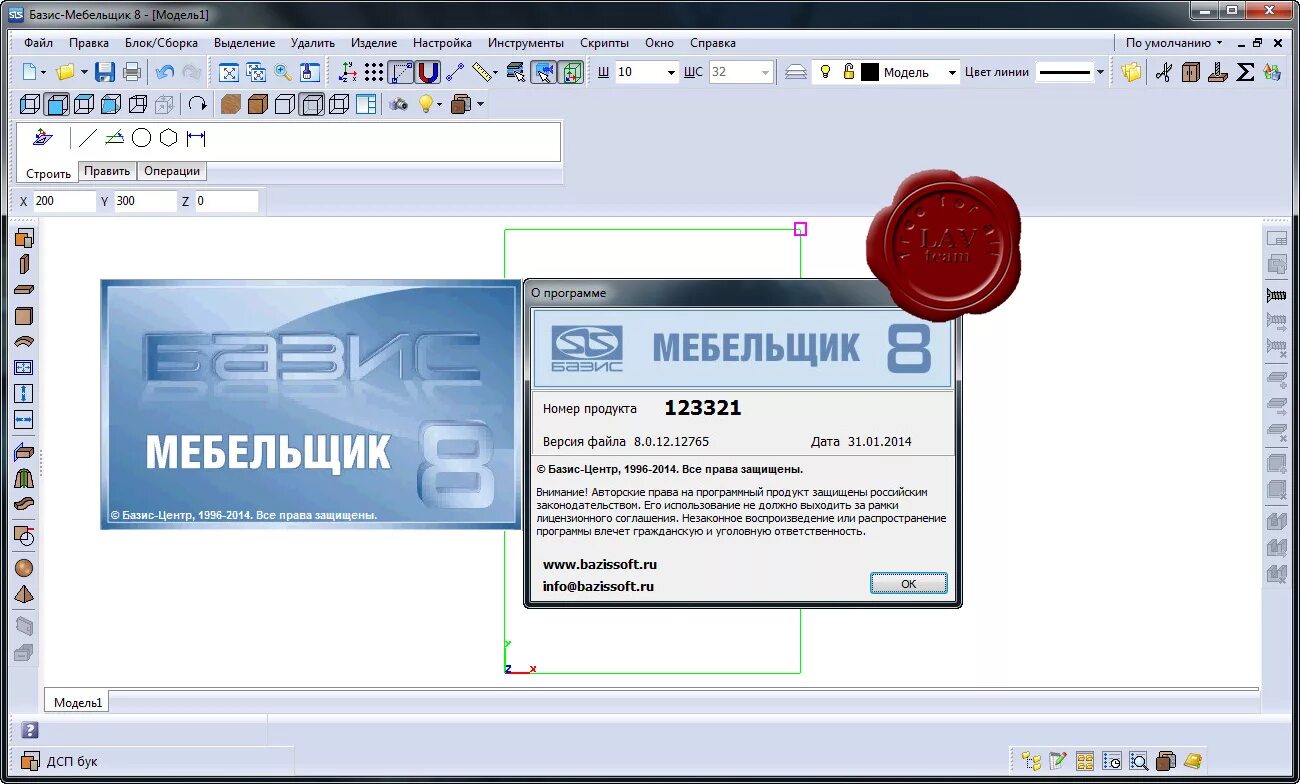The image size is (1300, 784).
Task: Toggle the green 3D box mode button
Action: pyautogui.click(x=571, y=72)
